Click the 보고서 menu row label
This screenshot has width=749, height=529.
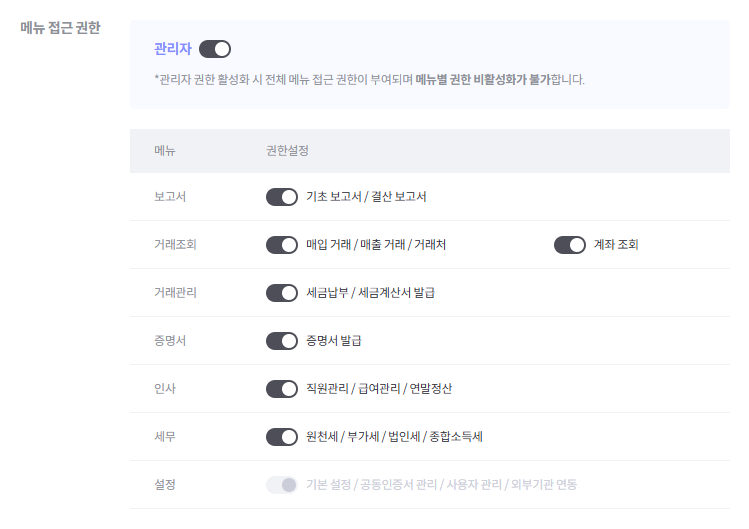[170, 197]
